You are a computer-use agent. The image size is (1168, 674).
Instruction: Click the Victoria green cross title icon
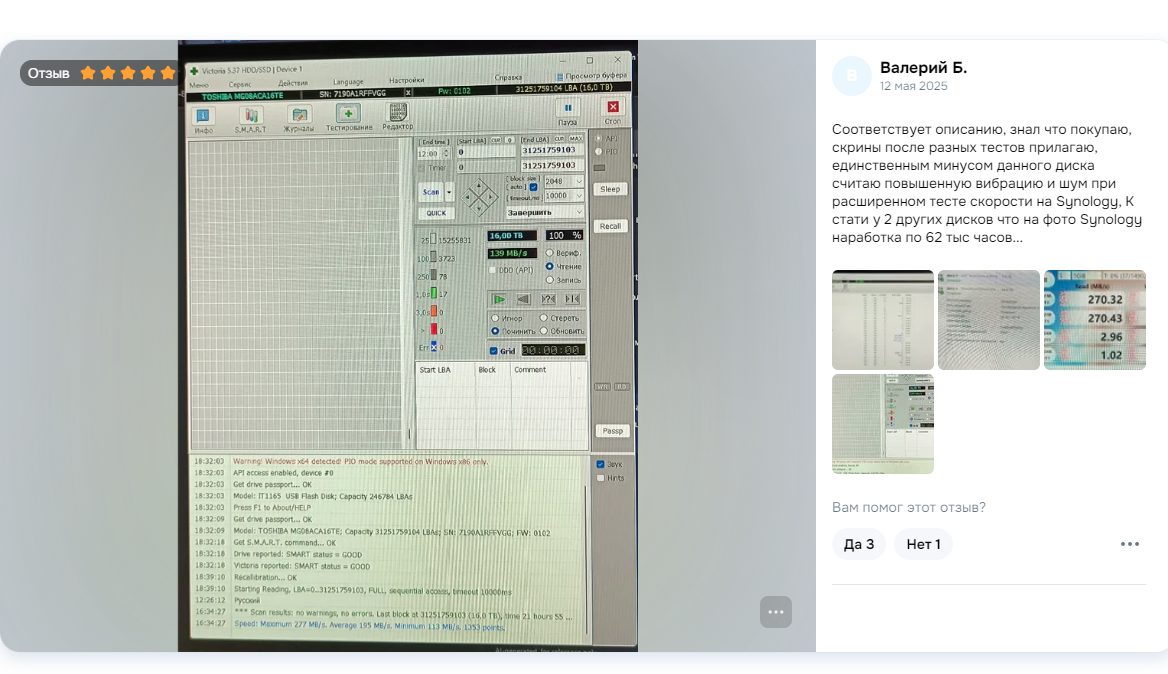[194, 71]
